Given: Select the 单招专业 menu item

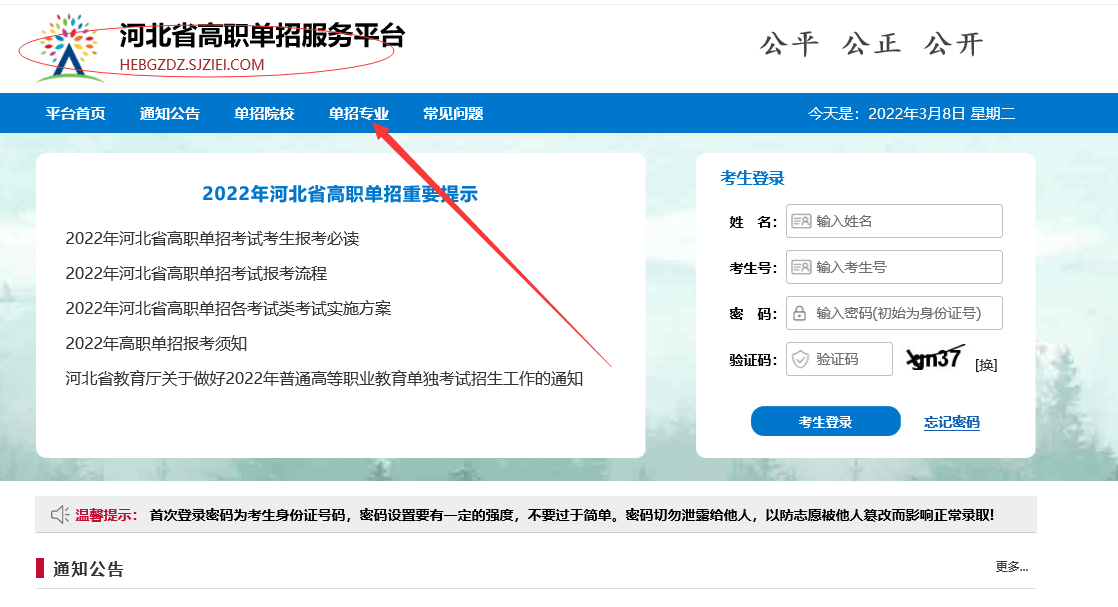Looking at the screenshot, I should [359, 113].
